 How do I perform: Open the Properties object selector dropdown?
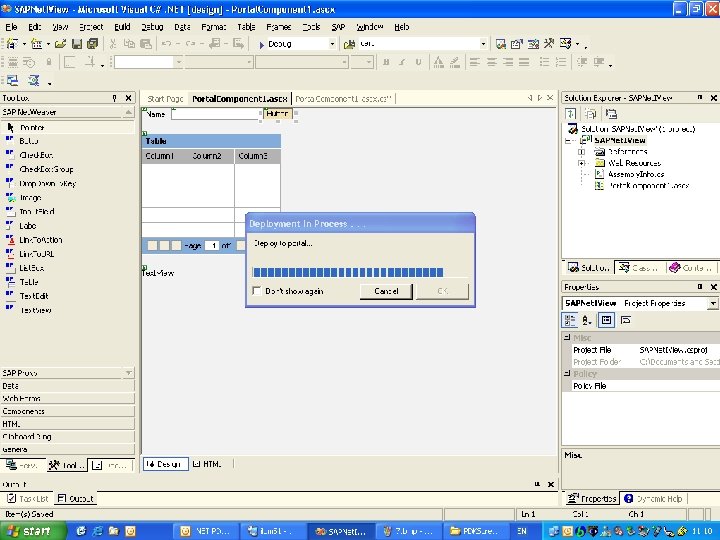pos(713,304)
